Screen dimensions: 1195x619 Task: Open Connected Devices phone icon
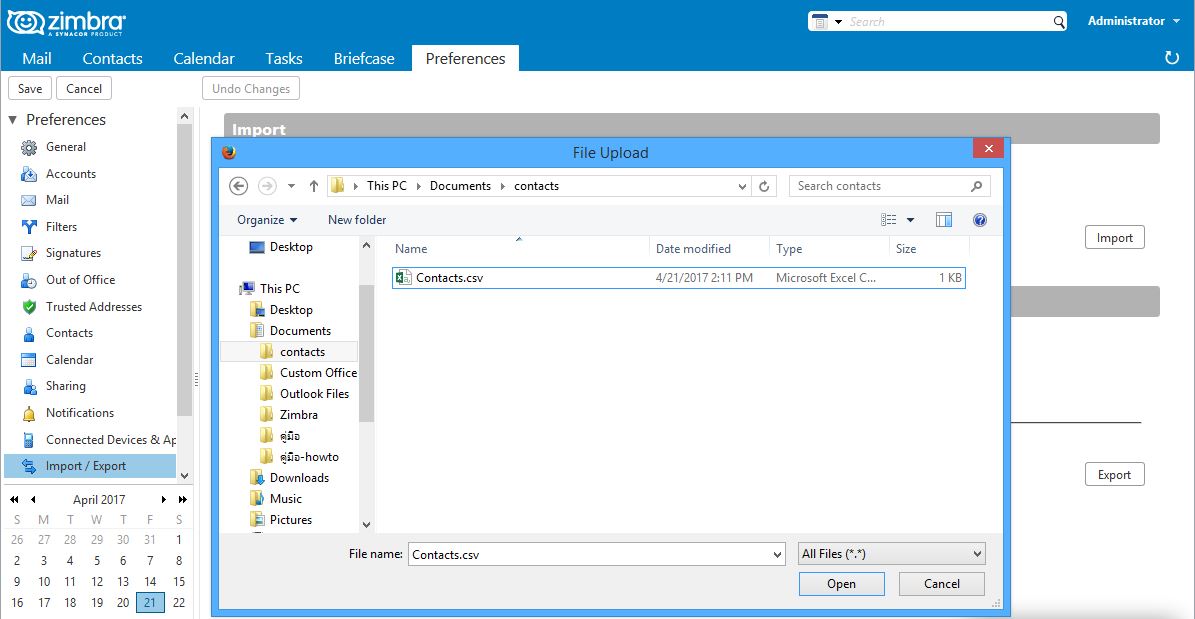(x=29, y=440)
